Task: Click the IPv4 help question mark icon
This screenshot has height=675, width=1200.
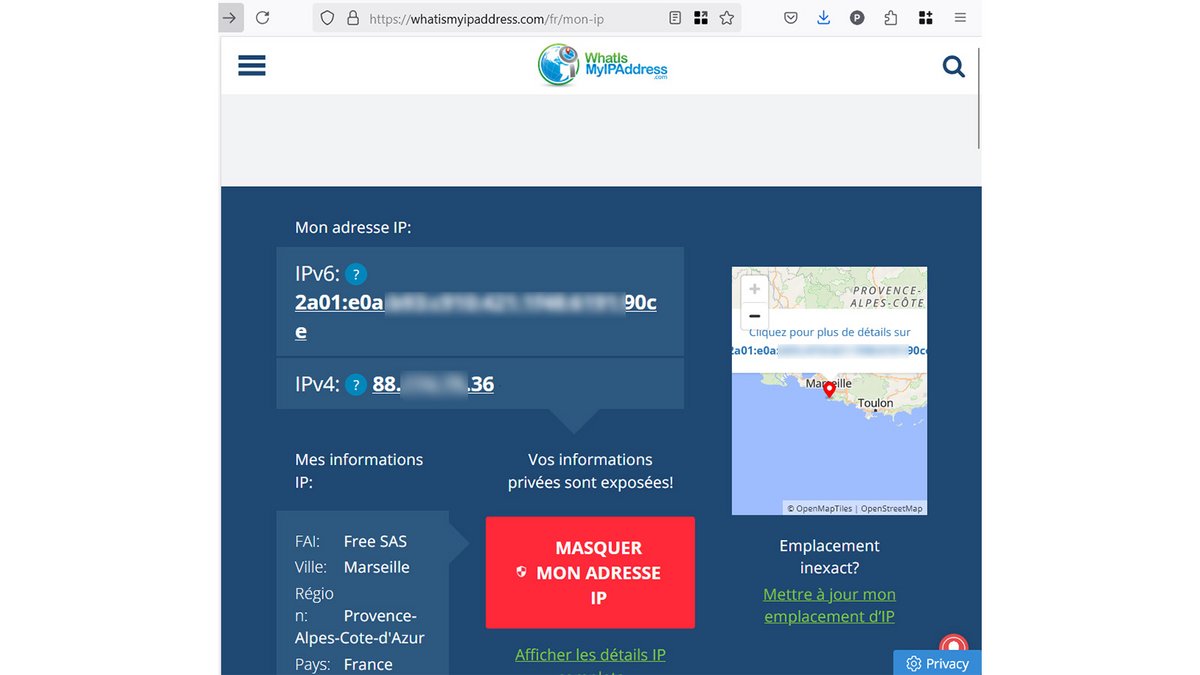Action: (356, 384)
